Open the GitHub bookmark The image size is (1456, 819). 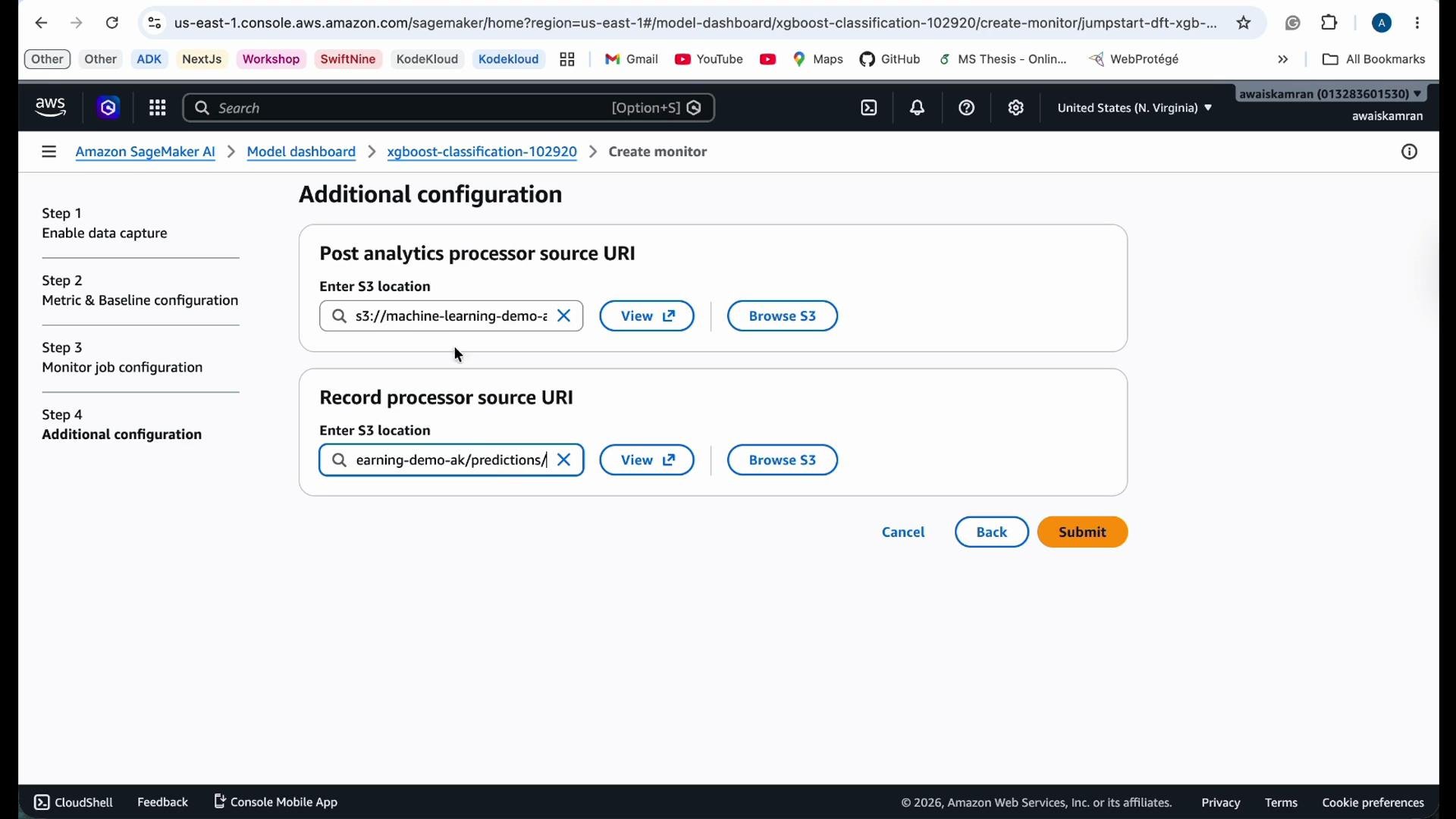890,60
